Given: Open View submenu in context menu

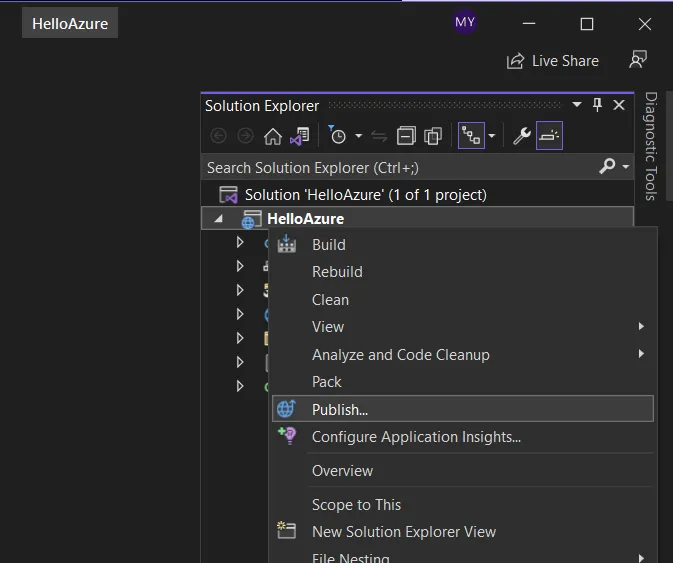Looking at the screenshot, I should (x=463, y=327).
